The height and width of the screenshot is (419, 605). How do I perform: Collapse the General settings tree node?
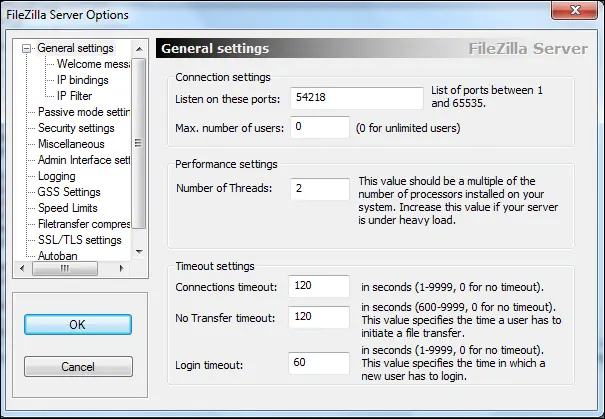26,49
